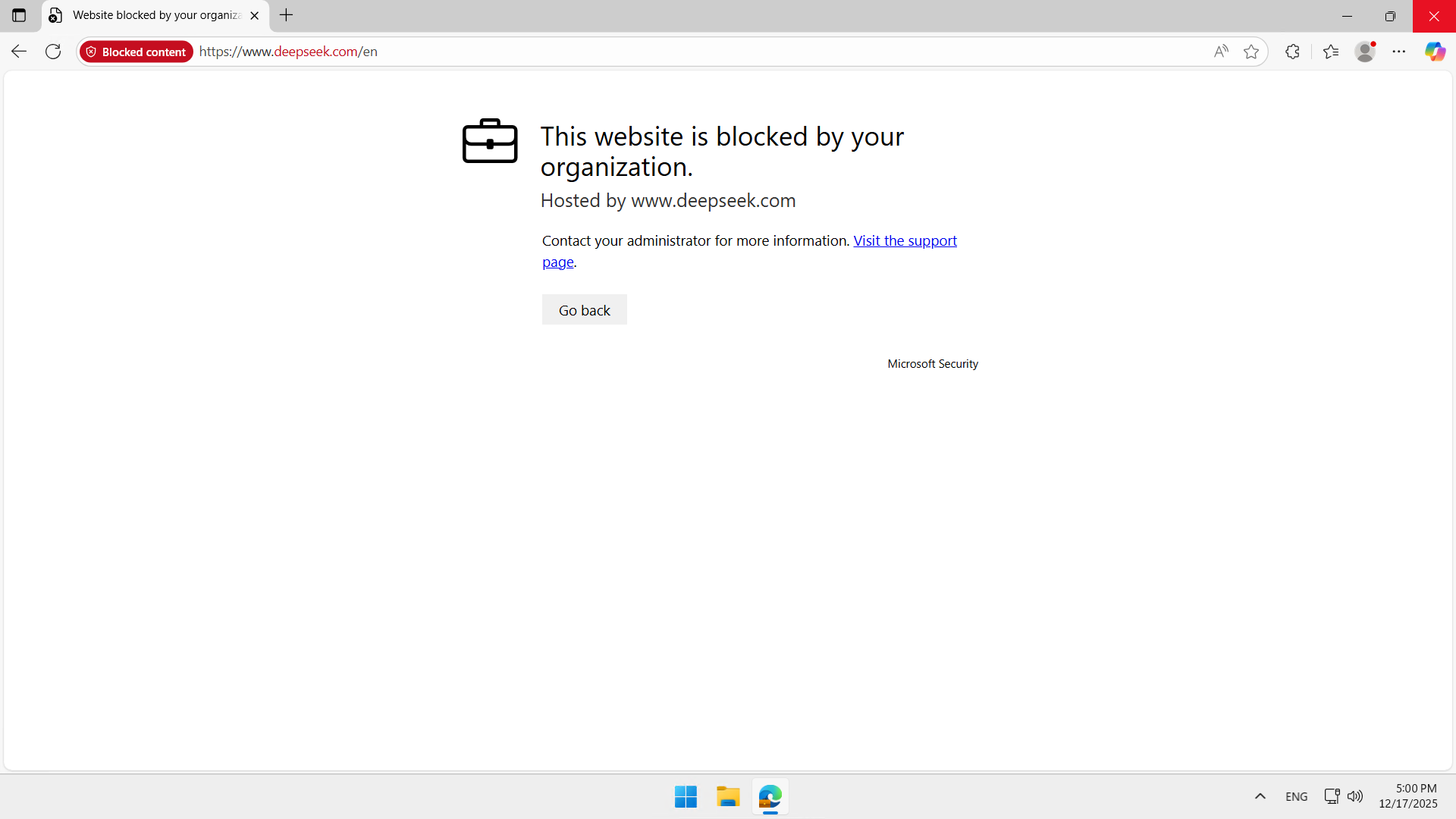Image resolution: width=1456 pixels, height=819 pixels.
Task: Open File Explorer from taskbar
Action: coord(728,797)
